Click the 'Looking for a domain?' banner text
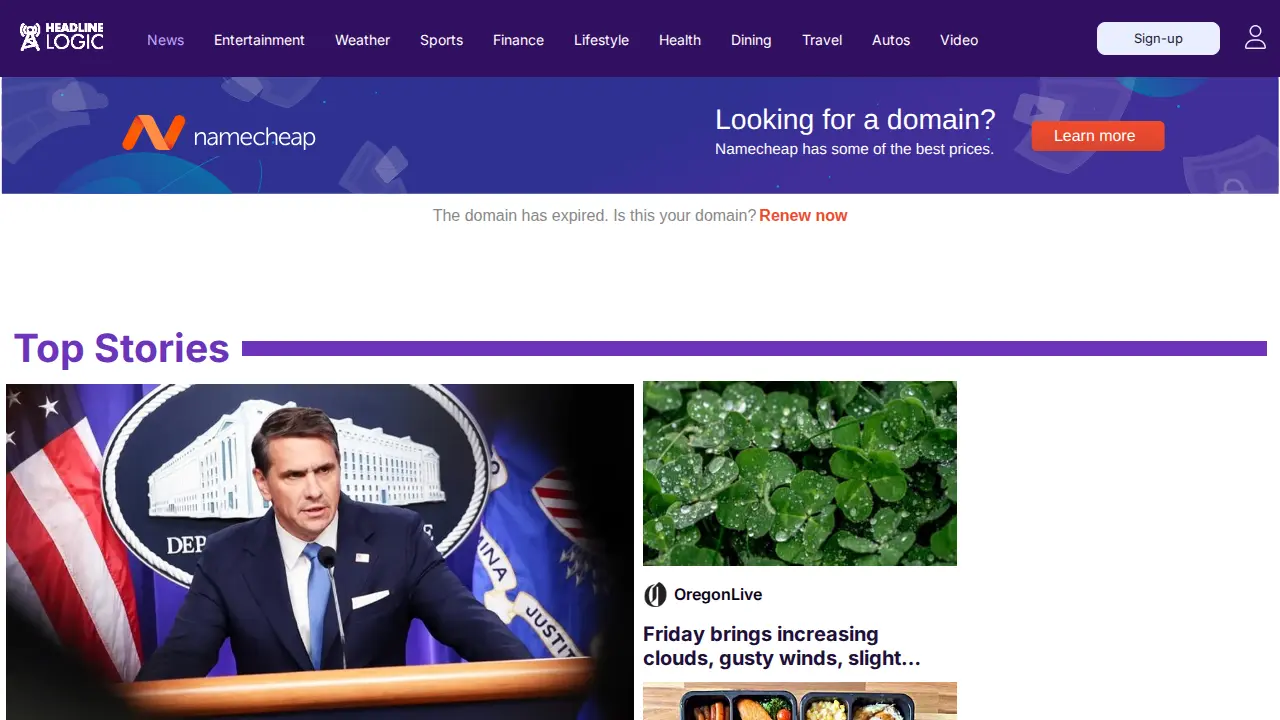Image resolution: width=1280 pixels, height=720 pixels. tap(855, 120)
